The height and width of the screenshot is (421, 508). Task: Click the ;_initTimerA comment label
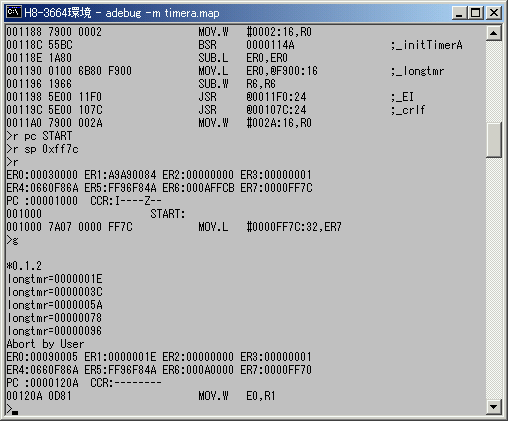(427, 45)
